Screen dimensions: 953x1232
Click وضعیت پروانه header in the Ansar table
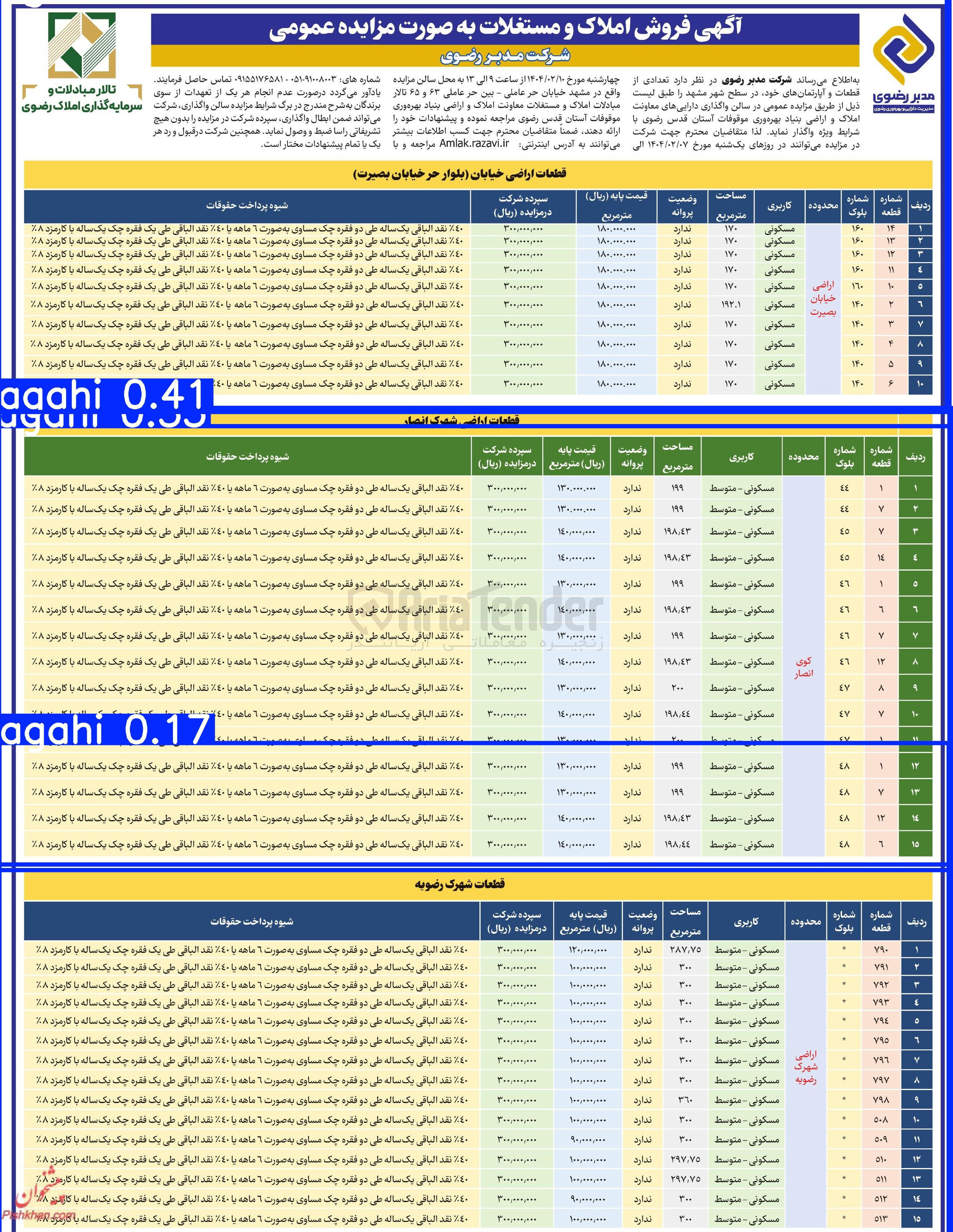(x=632, y=457)
